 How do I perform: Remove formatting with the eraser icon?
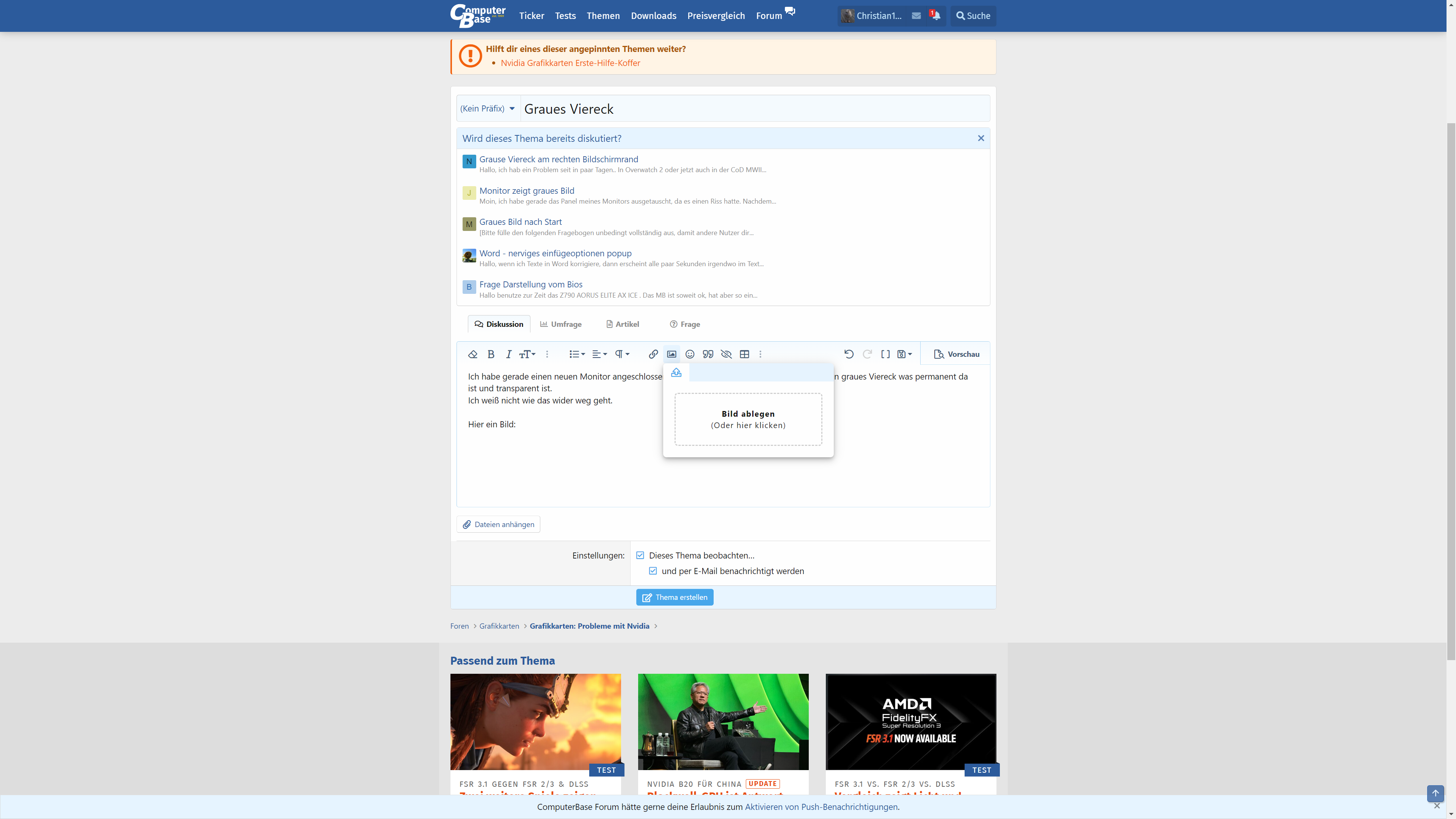(x=472, y=354)
